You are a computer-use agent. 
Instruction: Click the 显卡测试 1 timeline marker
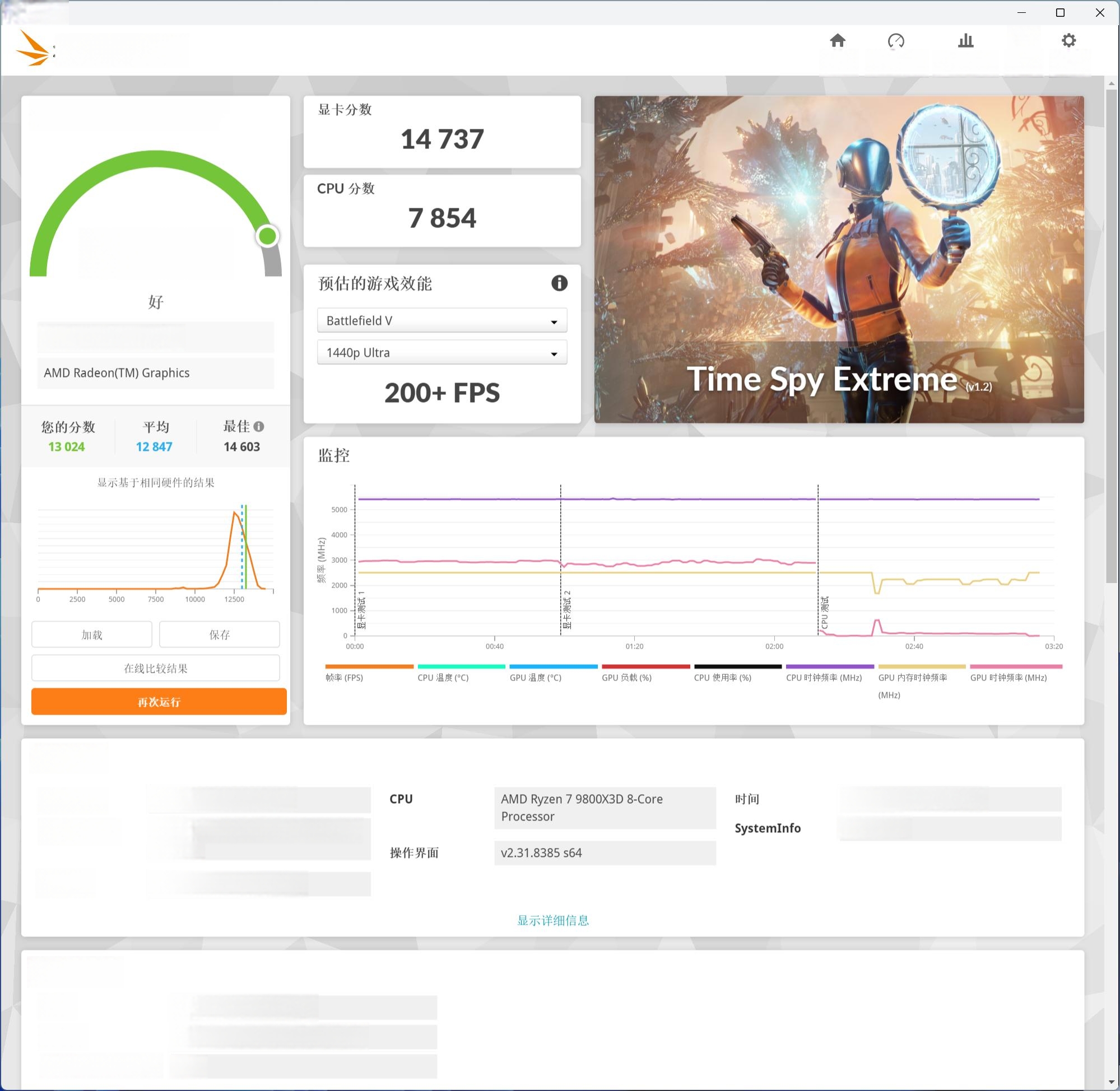click(x=361, y=610)
